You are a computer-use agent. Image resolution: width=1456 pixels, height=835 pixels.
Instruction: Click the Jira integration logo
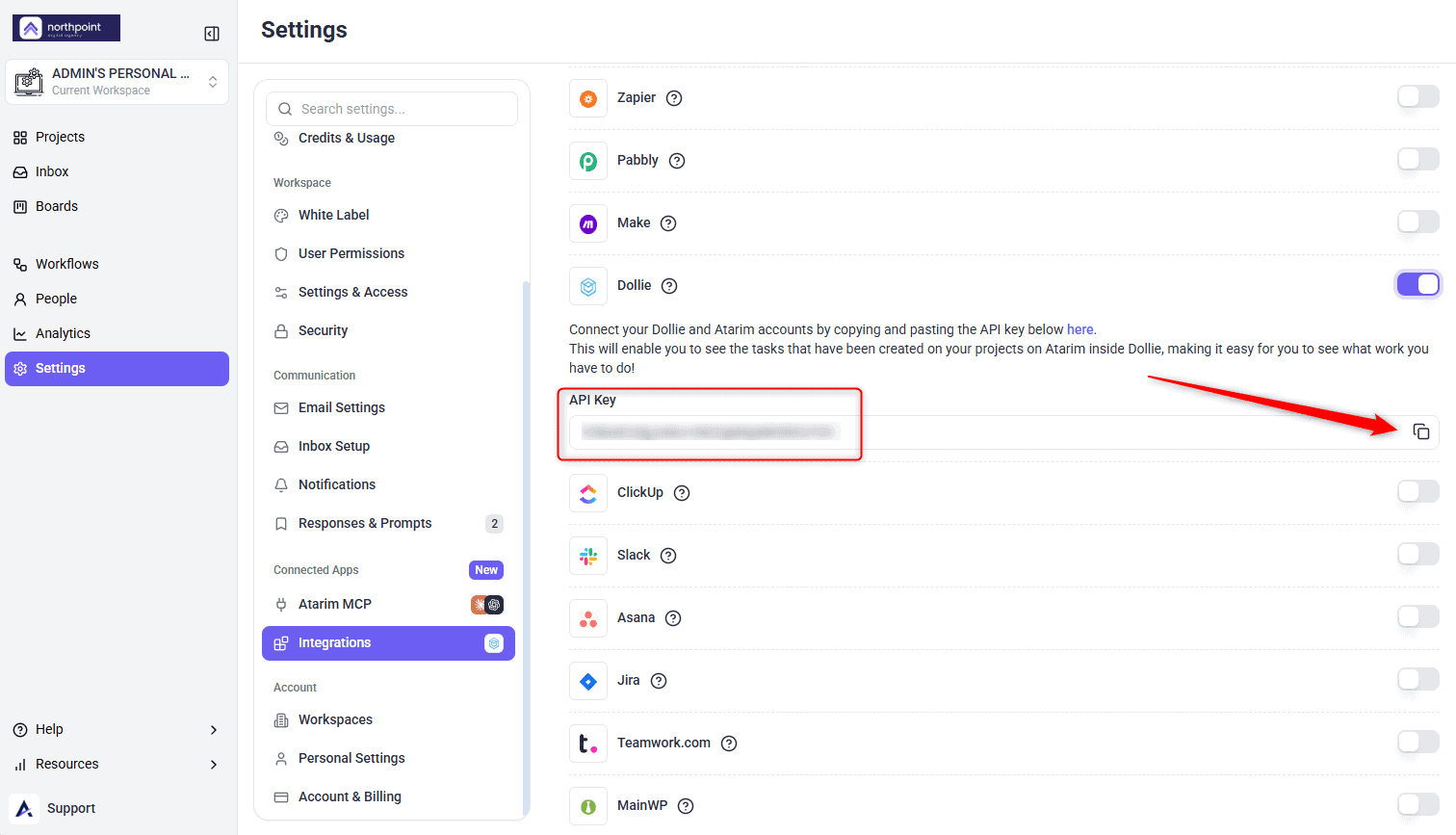tap(588, 681)
